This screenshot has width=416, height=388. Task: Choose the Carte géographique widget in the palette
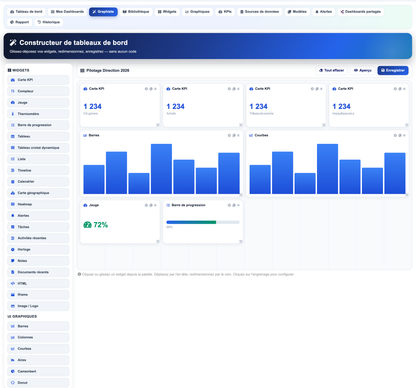click(38, 193)
